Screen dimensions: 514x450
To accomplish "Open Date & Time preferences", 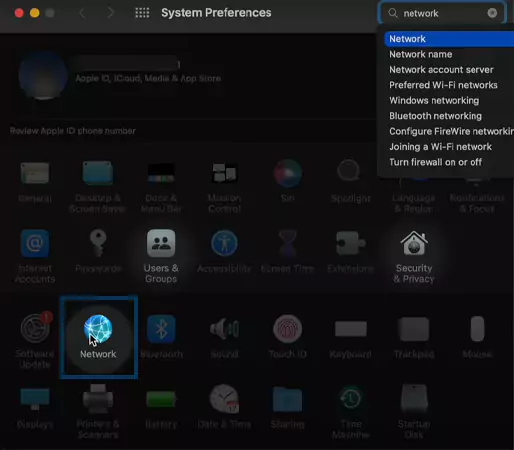I will point(224,399).
